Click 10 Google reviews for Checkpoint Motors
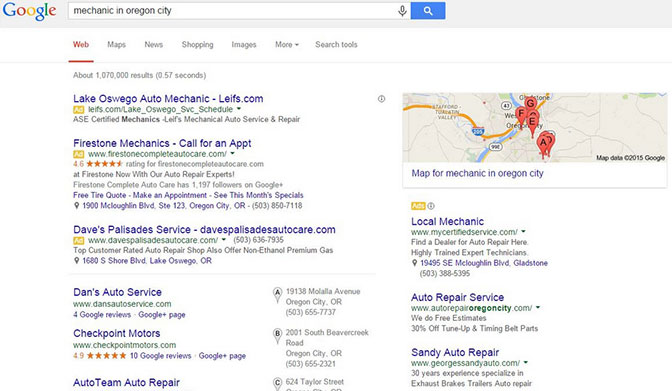 [161, 356]
